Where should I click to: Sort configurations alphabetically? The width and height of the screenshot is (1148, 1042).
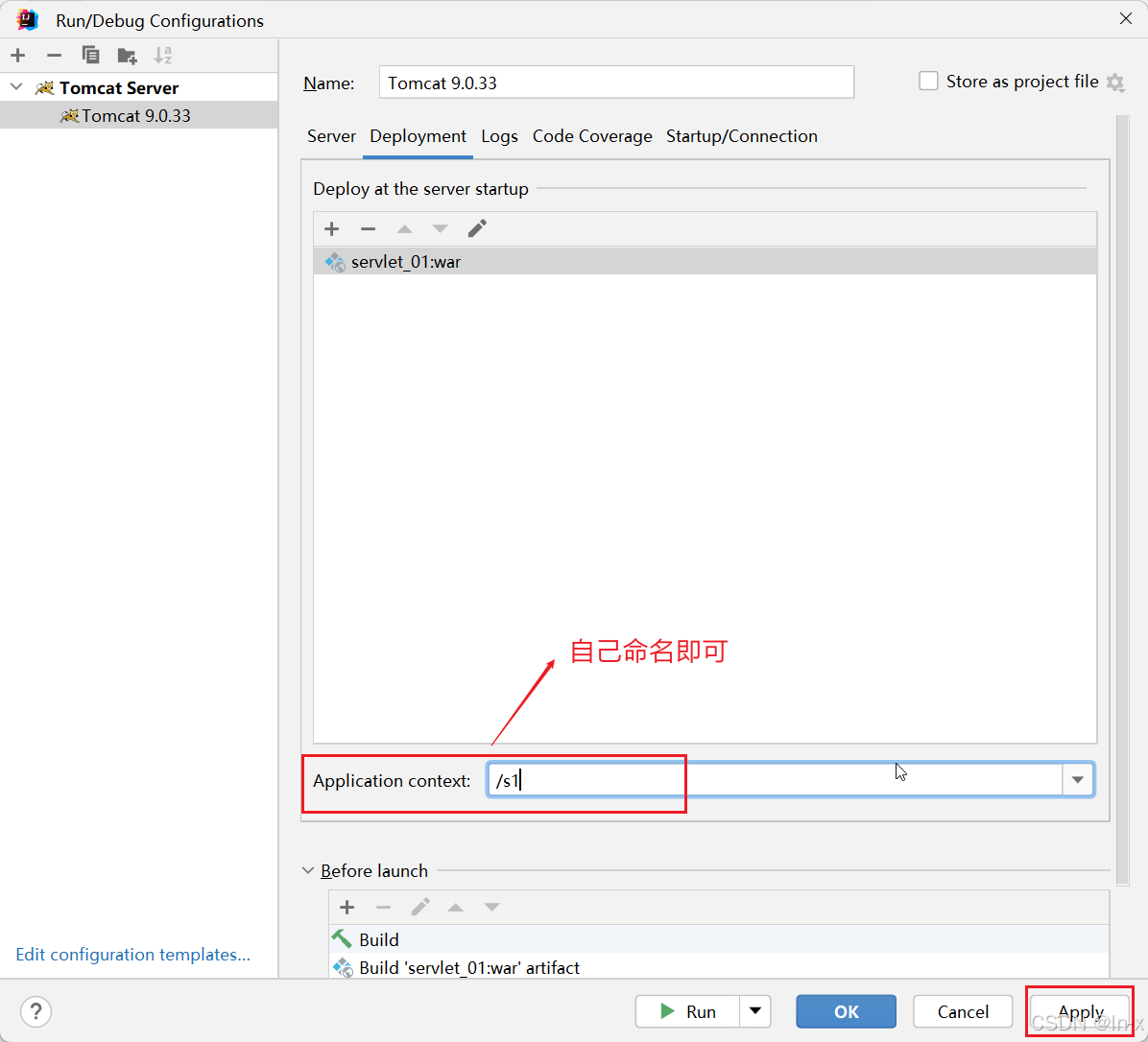(x=162, y=55)
